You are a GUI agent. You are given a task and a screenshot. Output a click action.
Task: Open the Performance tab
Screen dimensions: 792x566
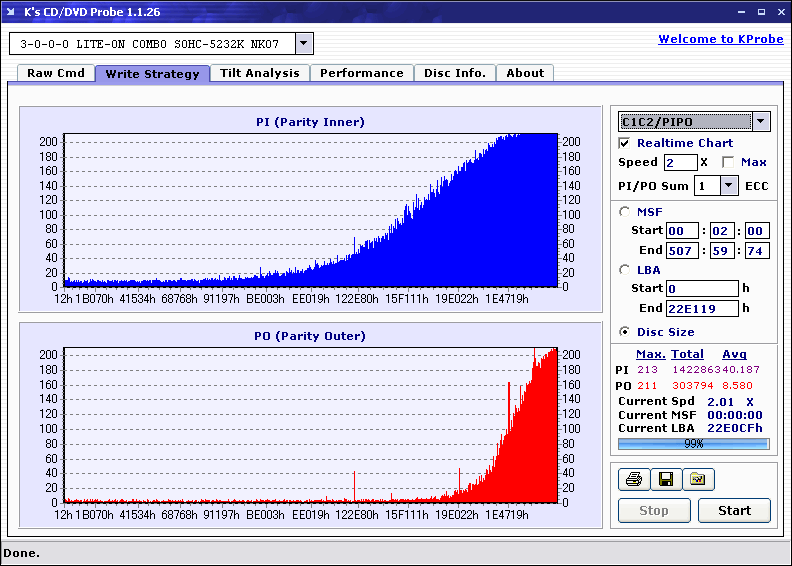tap(362, 73)
